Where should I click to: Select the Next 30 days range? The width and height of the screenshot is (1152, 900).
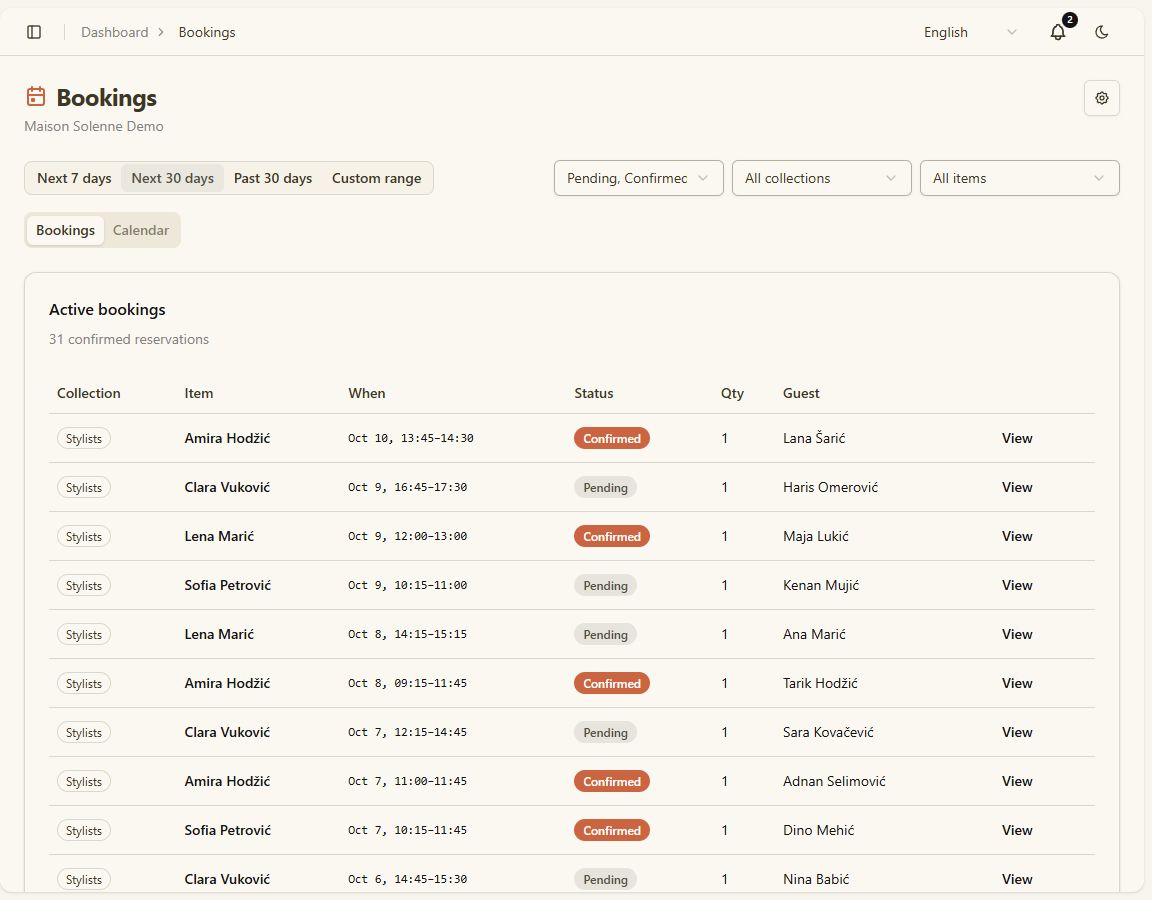(x=173, y=178)
